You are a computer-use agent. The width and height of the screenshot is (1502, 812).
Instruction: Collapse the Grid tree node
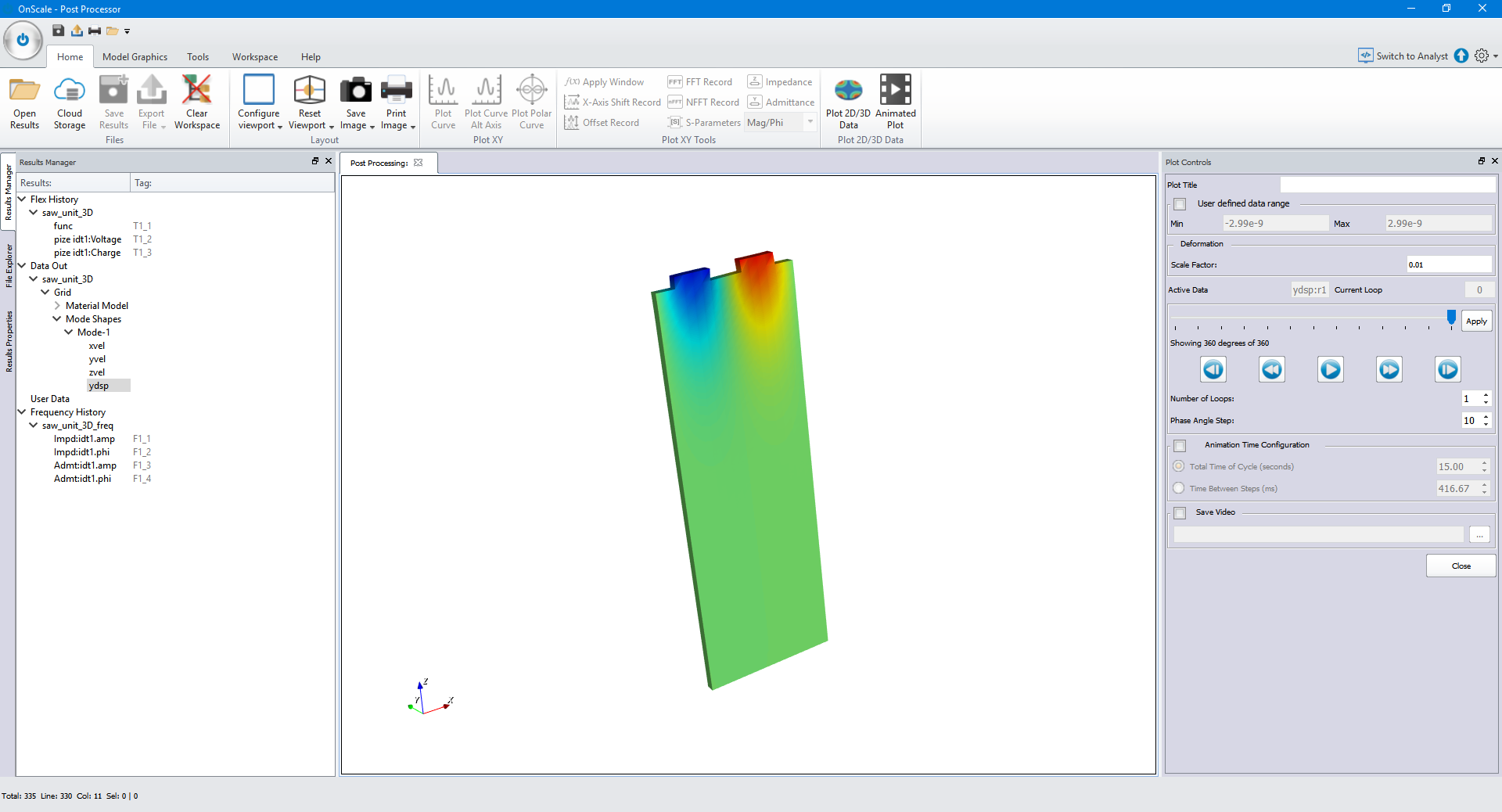click(x=45, y=292)
